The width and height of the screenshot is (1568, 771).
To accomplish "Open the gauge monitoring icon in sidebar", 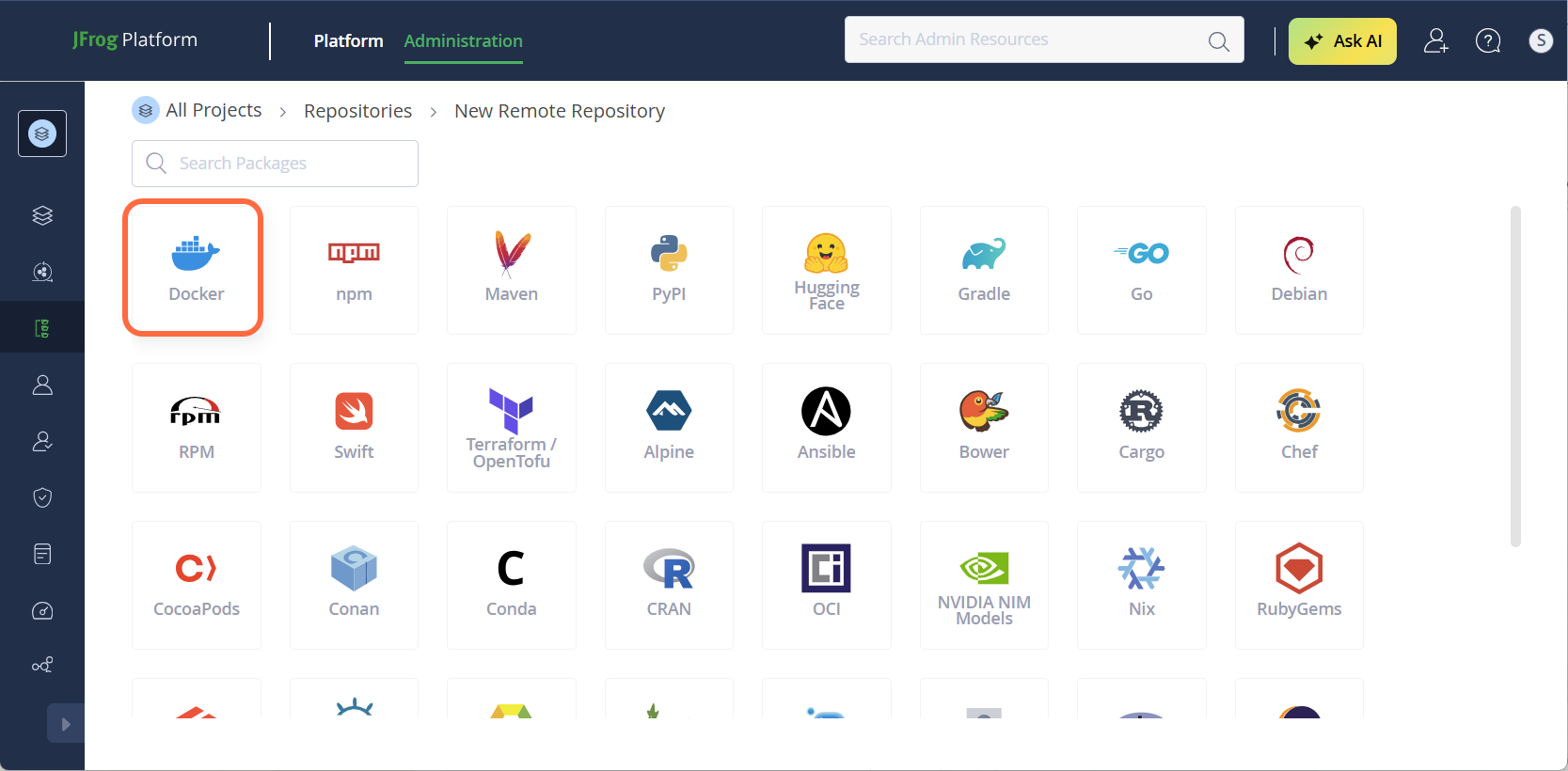I will (42, 611).
